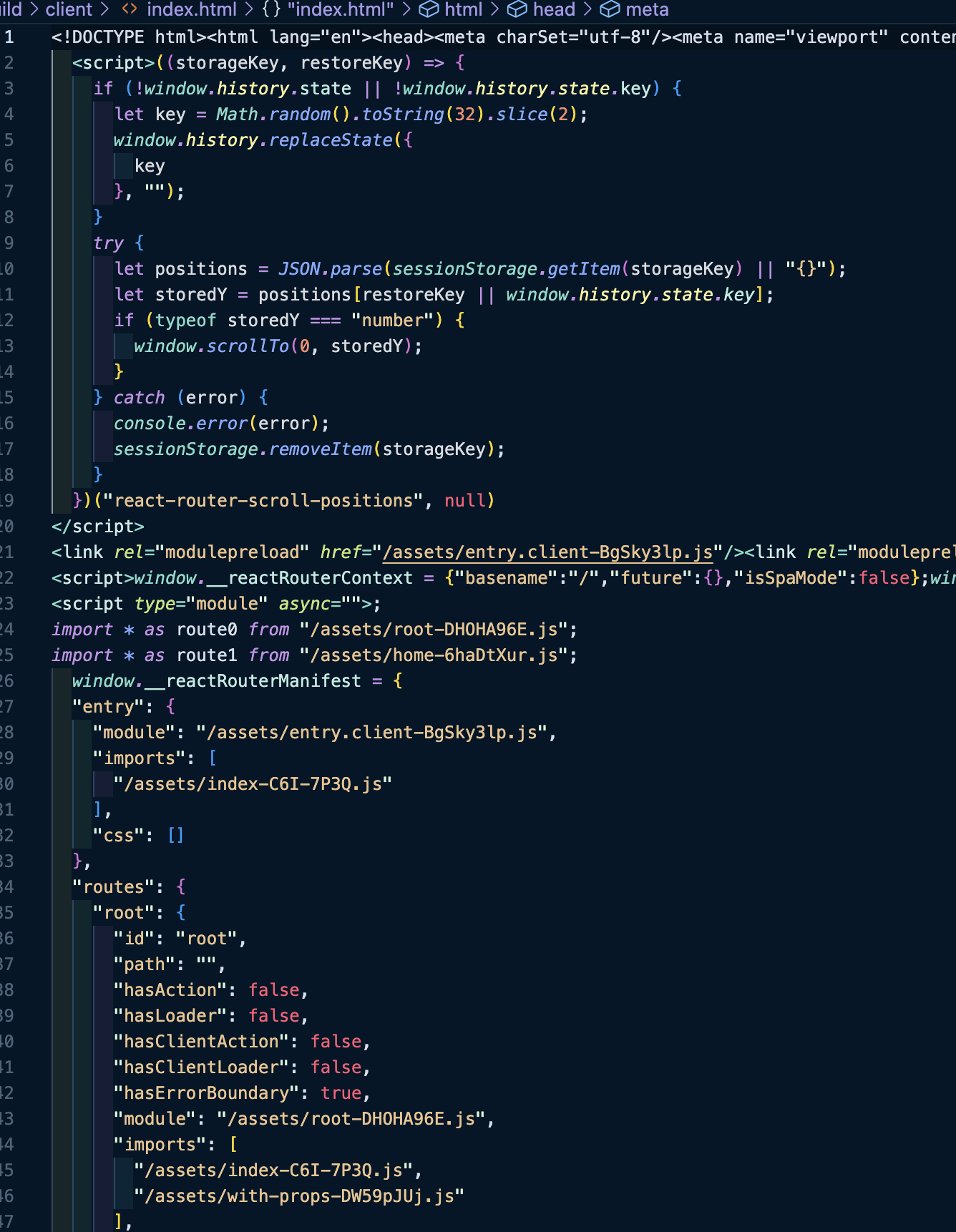
Task: Click the head element breadcrumb
Action: pos(554,9)
